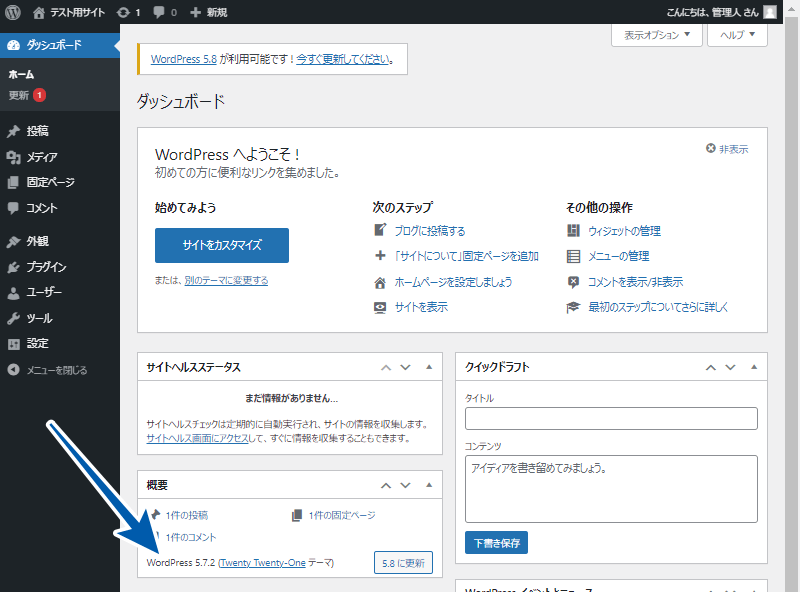Click the 1件の固定ページ link
Viewport: 800px width, 592px height.
[x=342, y=515]
